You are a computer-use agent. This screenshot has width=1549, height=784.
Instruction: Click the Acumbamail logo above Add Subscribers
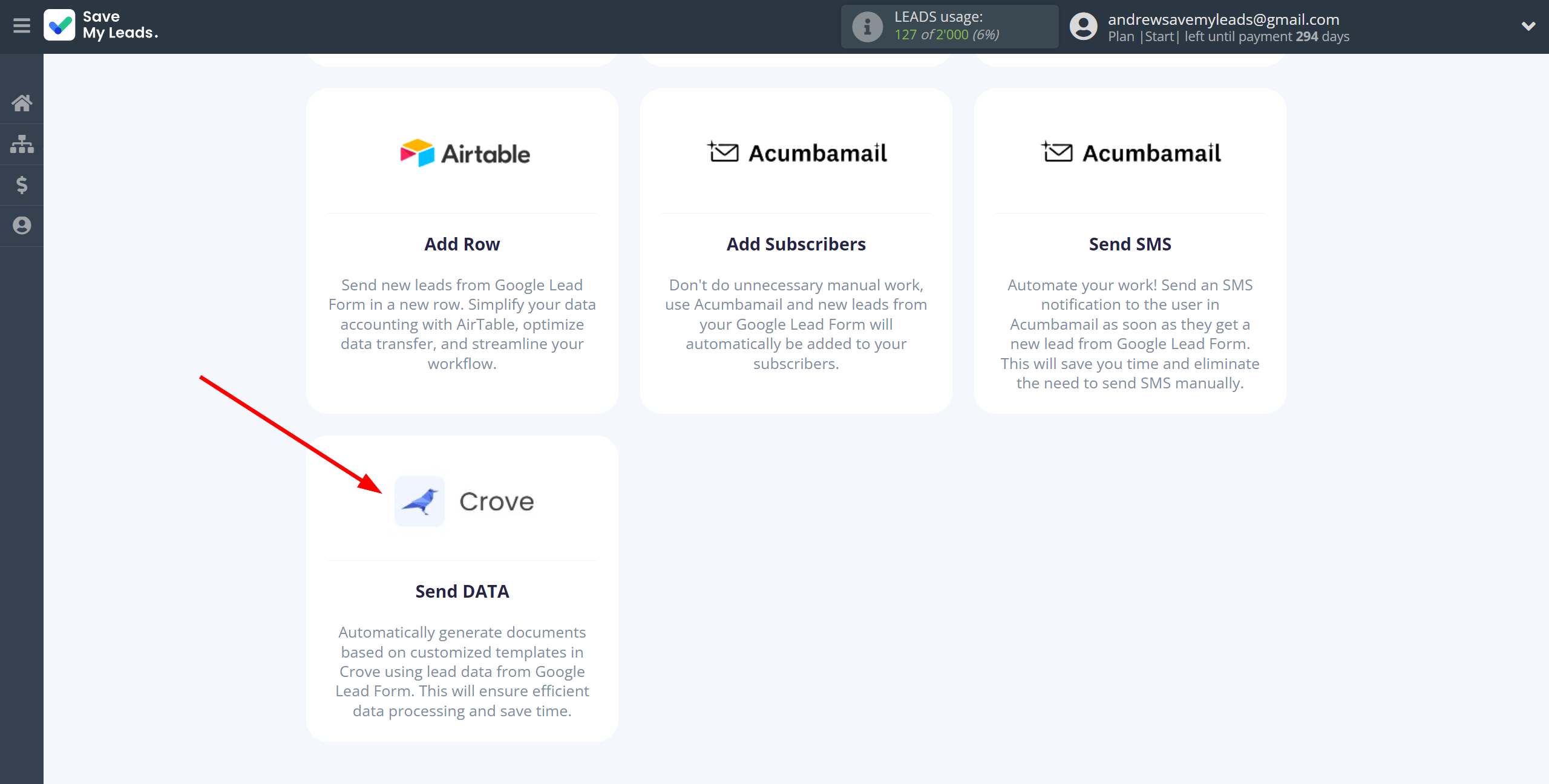tap(797, 152)
